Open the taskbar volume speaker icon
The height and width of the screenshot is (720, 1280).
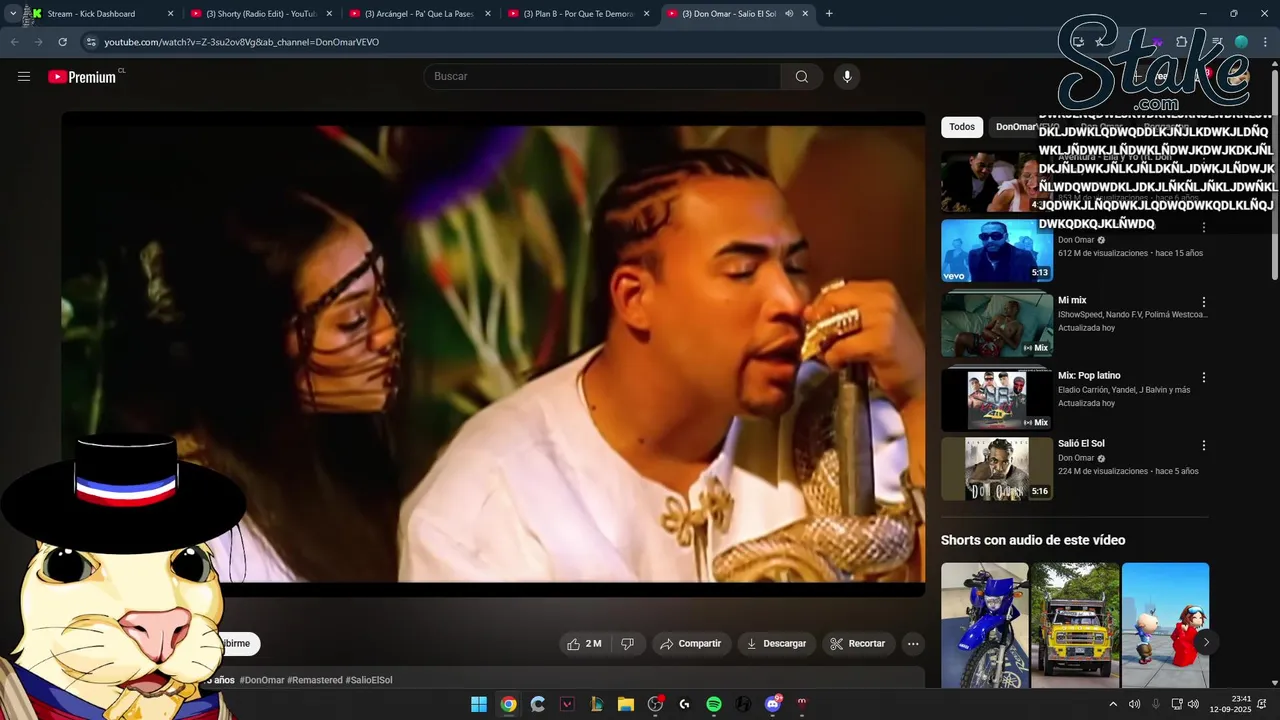[1193, 704]
